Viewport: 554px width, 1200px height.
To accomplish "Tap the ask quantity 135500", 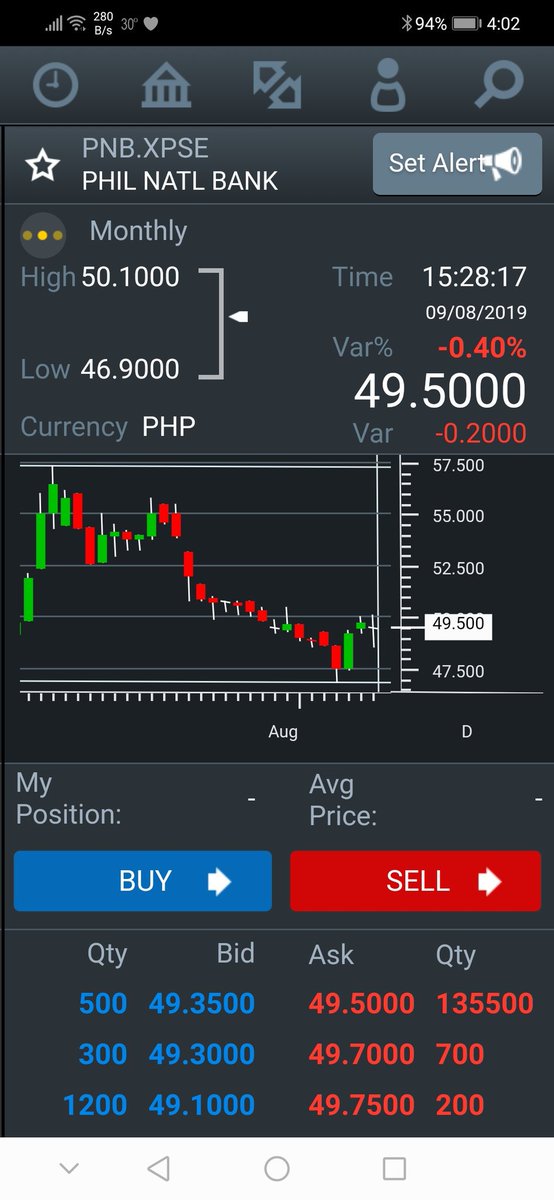I will point(484,1003).
